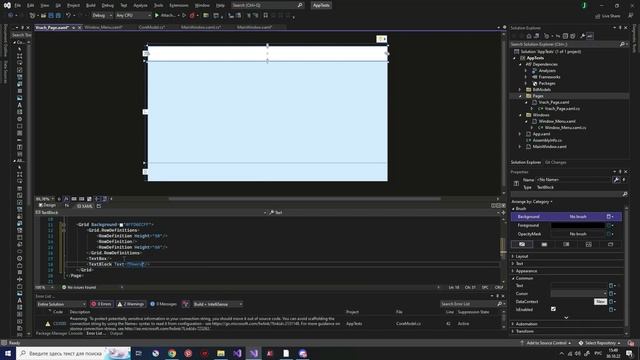Click the Solution Explorer Home icon
Image resolution: width=640 pixels, height=360 pixels.
pos(529,36)
